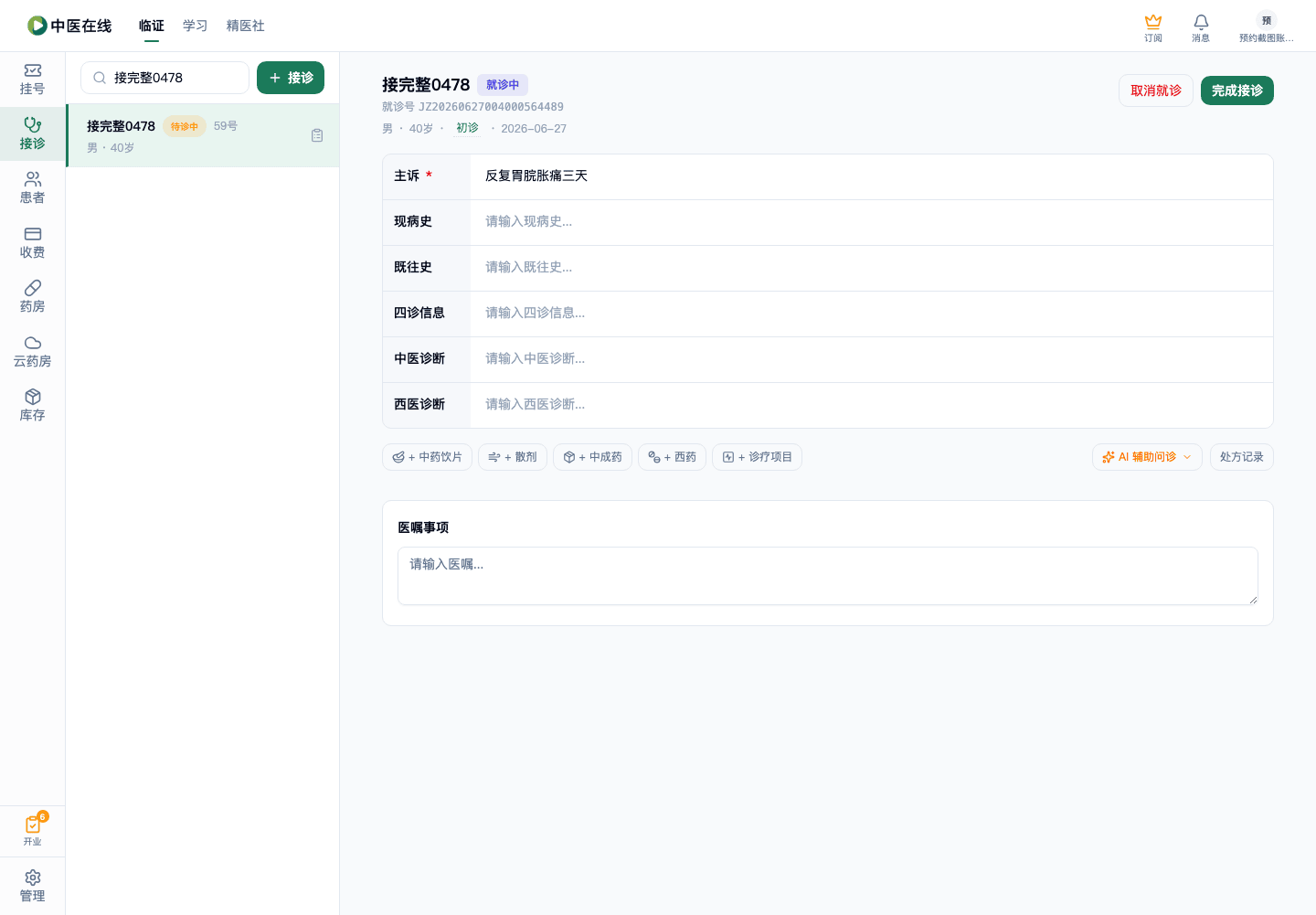Click the 中医诊断 input field

[872, 358]
